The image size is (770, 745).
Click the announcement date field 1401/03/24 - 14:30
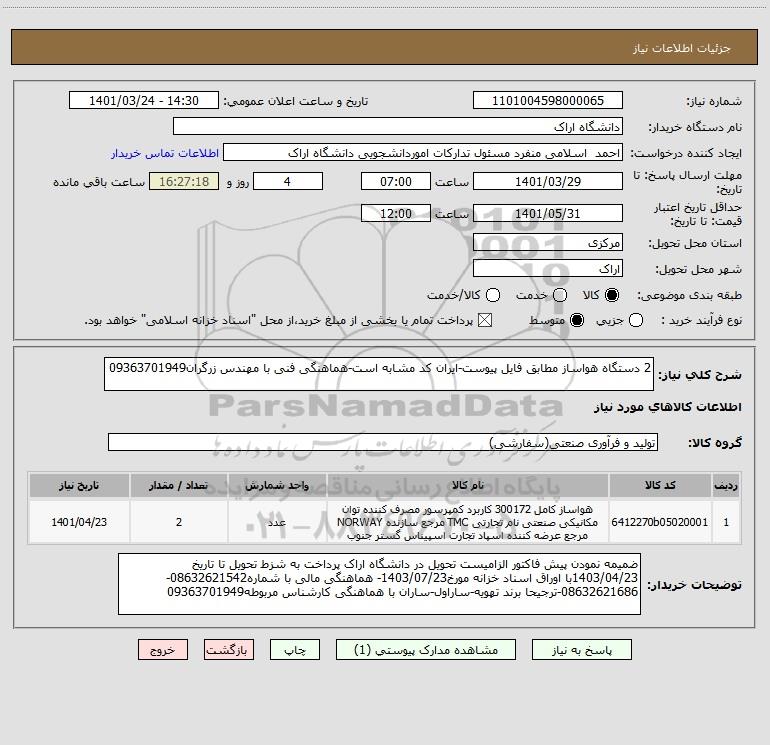pos(144,101)
